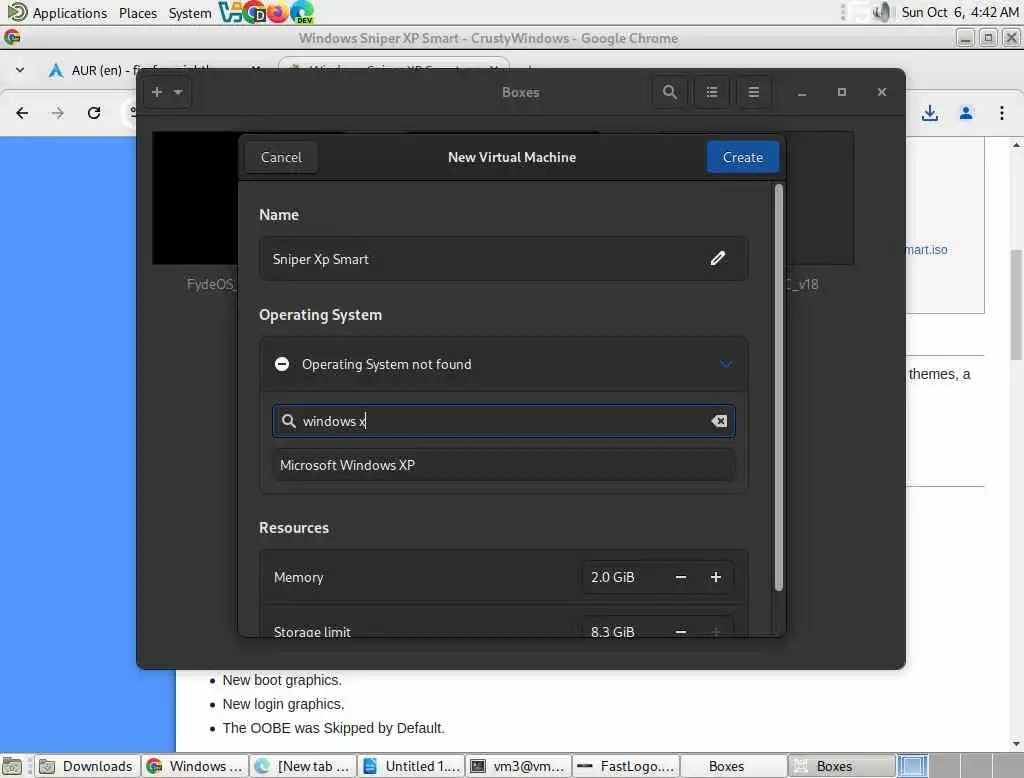Click into the operating system search field
This screenshot has width=1024, height=778.
point(504,421)
